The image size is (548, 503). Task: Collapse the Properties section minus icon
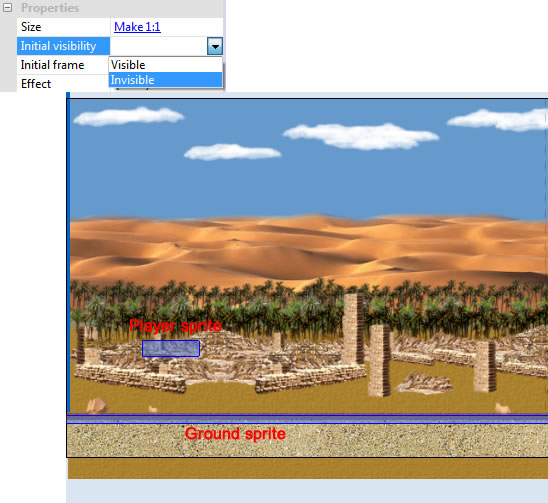pyautogui.click(x=7, y=8)
